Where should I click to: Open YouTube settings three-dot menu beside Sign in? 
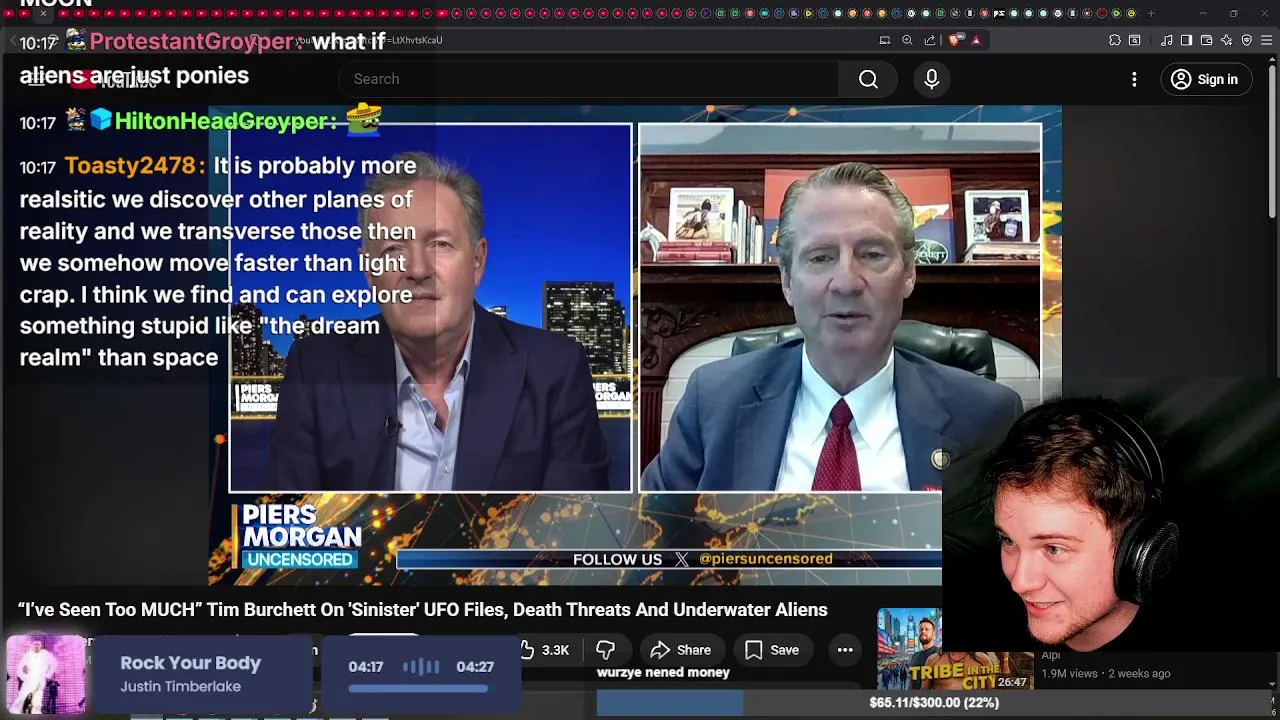pyautogui.click(x=1134, y=79)
